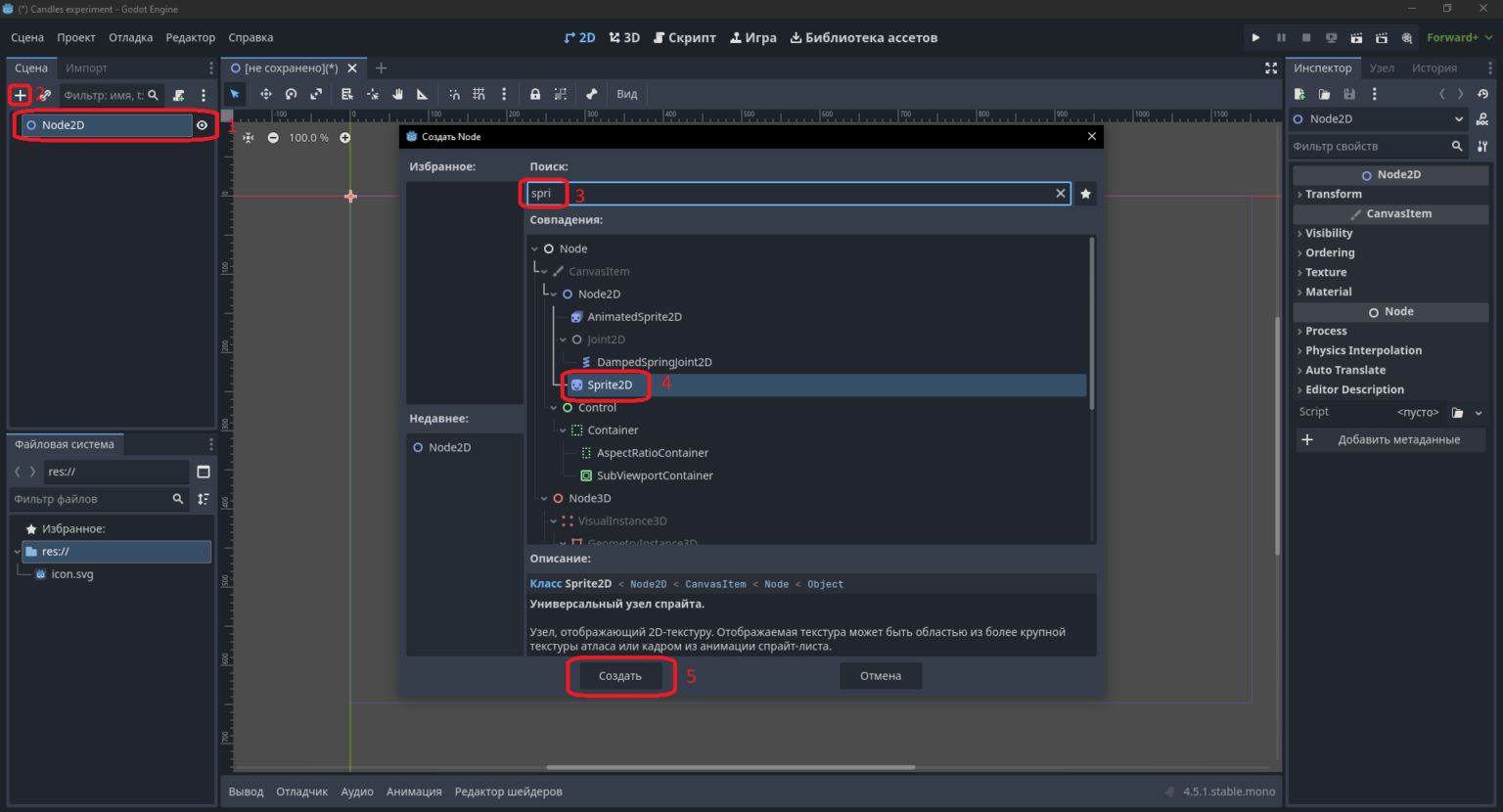
Task: Open the Movie Maker mode reel icon
Action: (x=1407, y=37)
